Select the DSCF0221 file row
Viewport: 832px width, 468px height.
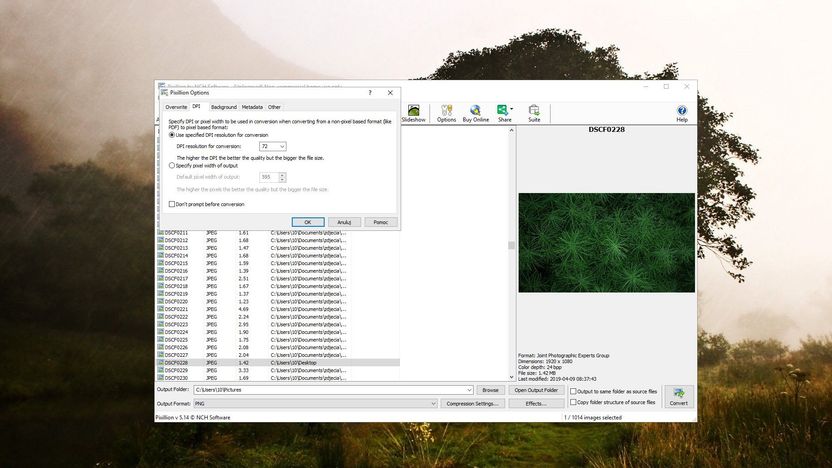tap(278, 309)
